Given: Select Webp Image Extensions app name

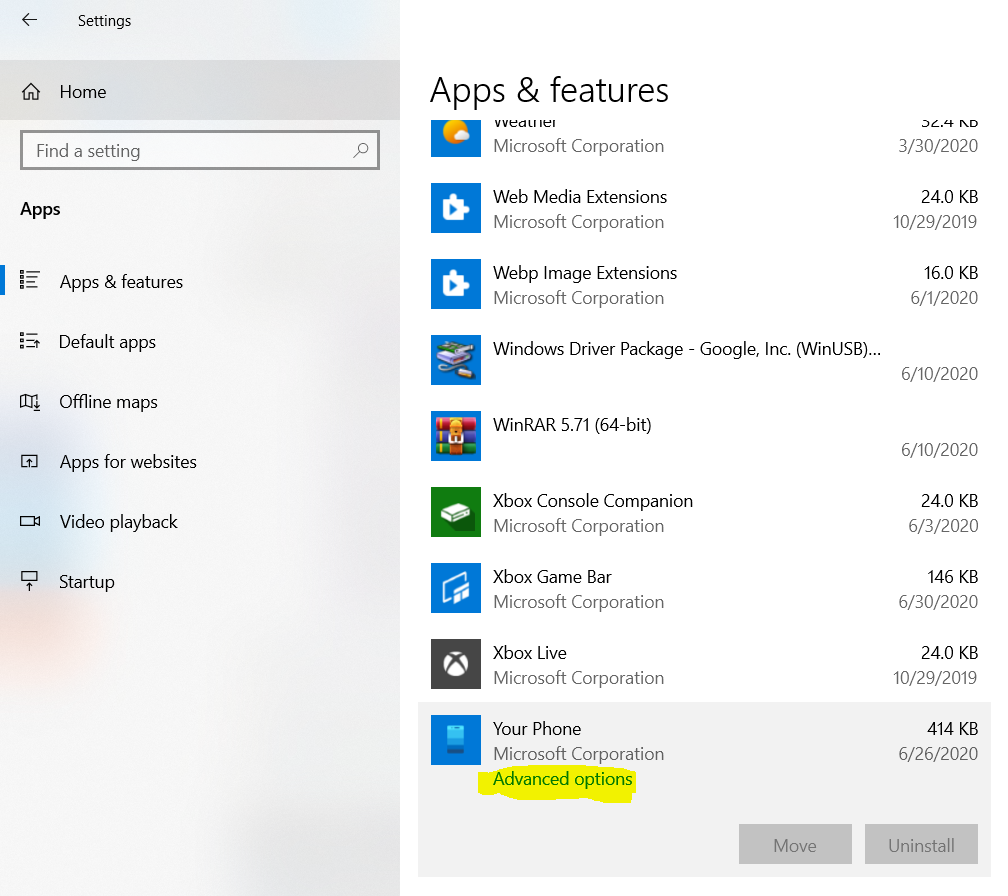Looking at the screenshot, I should [585, 273].
